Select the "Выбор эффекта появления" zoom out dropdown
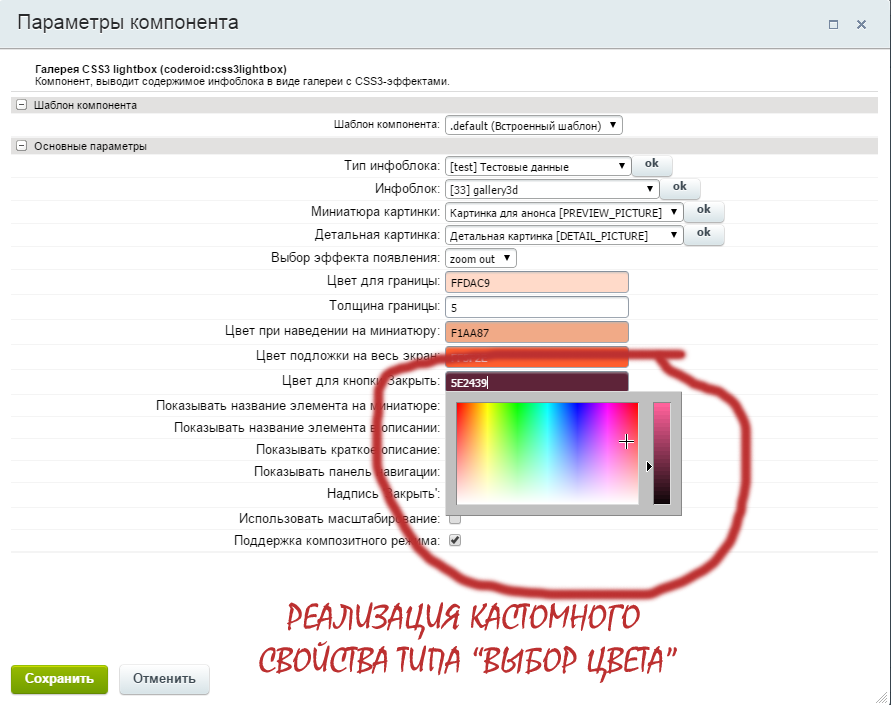The height and width of the screenshot is (705, 891). pyautogui.click(x=481, y=258)
